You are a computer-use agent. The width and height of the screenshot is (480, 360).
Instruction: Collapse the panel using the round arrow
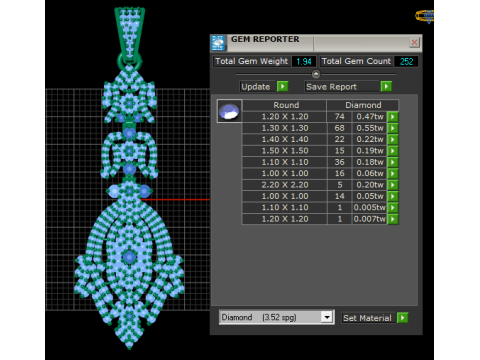click(x=316, y=74)
